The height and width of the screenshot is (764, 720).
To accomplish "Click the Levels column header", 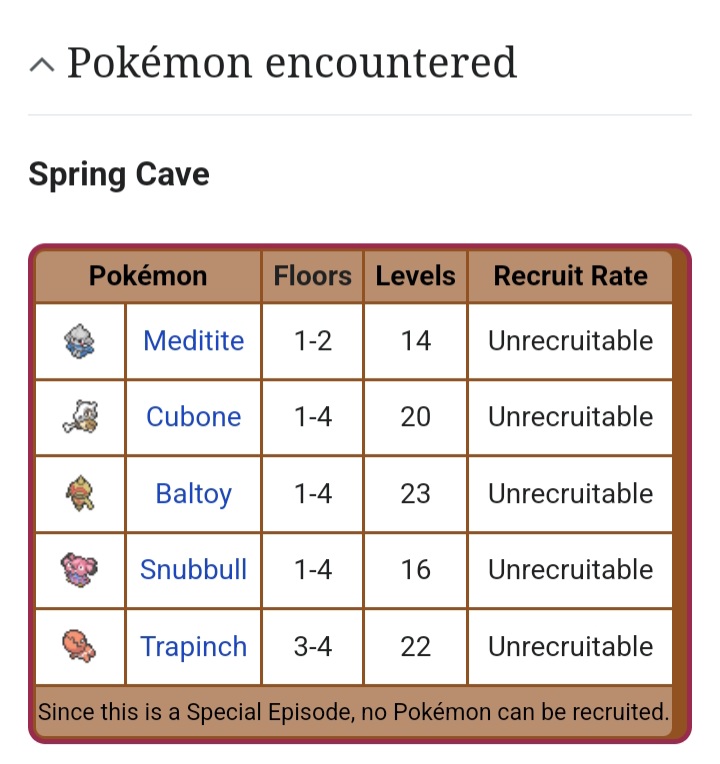I will point(415,276).
